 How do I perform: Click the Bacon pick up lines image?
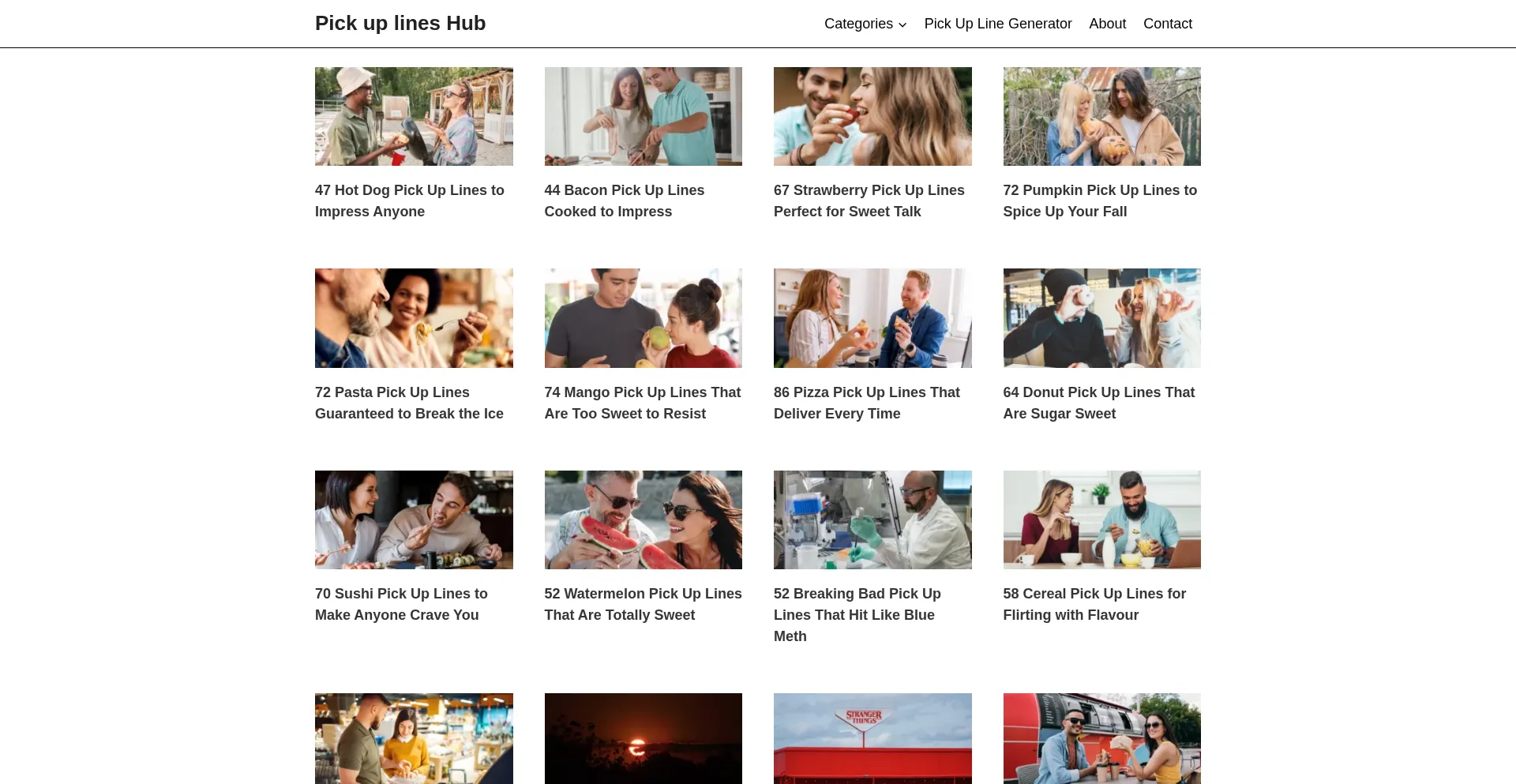pyautogui.click(x=644, y=116)
